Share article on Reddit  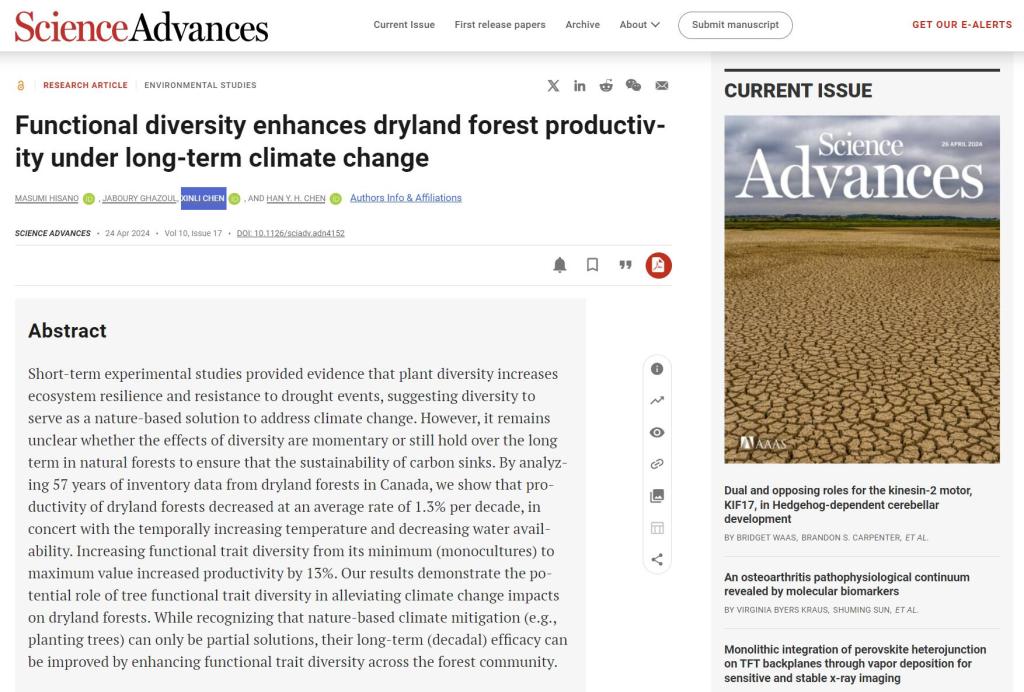pyautogui.click(x=606, y=86)
